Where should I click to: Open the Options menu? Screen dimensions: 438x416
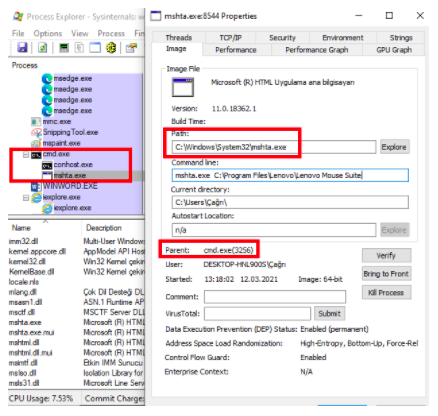[48, 33]
